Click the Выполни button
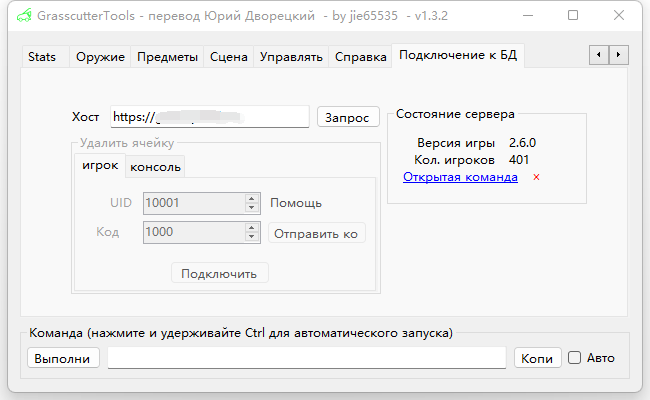Screen dimensions: 650x400 pos(63,358)
